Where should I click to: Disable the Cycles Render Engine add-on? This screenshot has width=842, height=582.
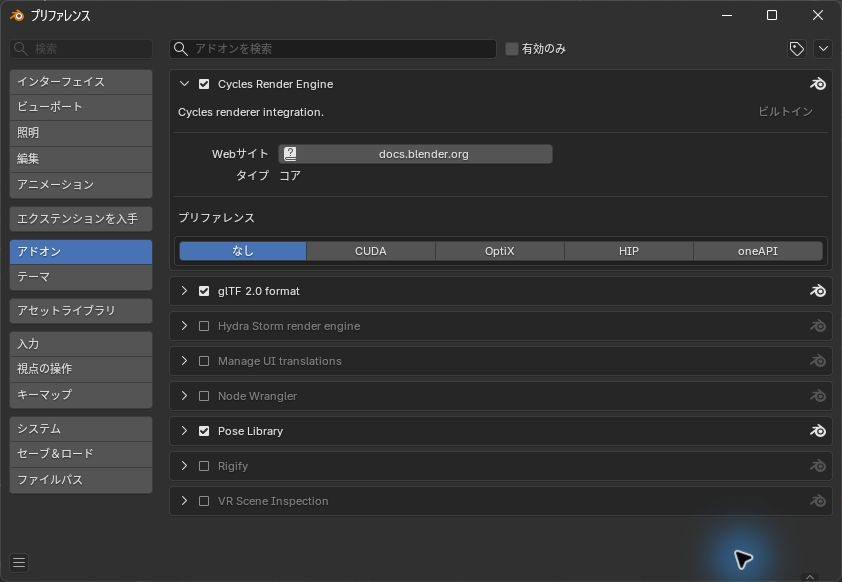[x=204, y=84]
